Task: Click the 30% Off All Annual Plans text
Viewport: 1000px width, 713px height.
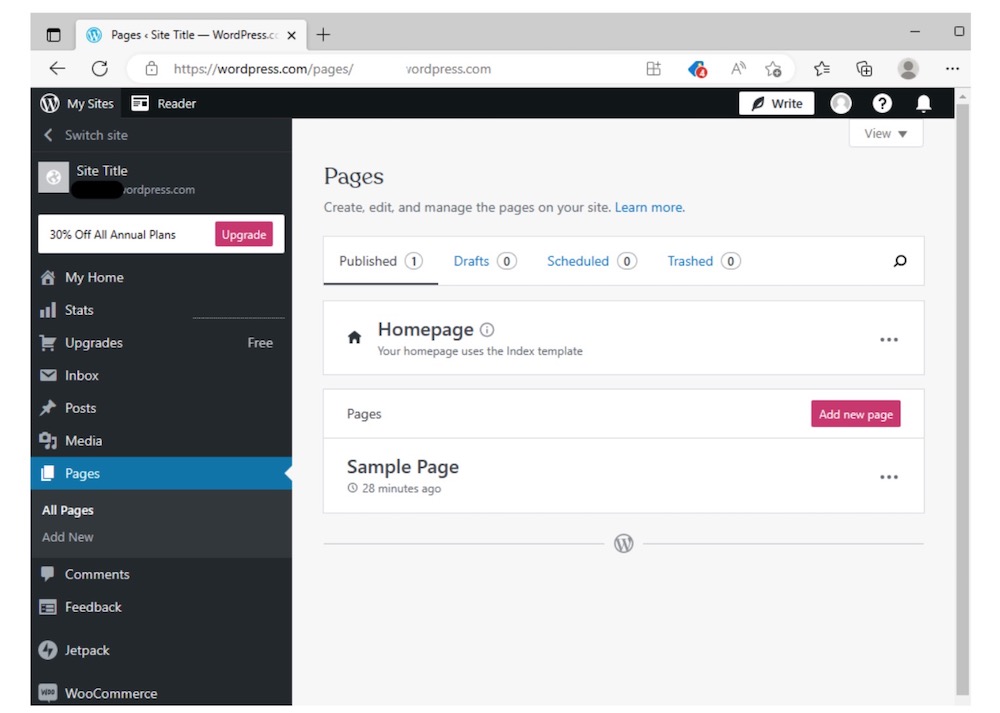Action: [112, 235]
